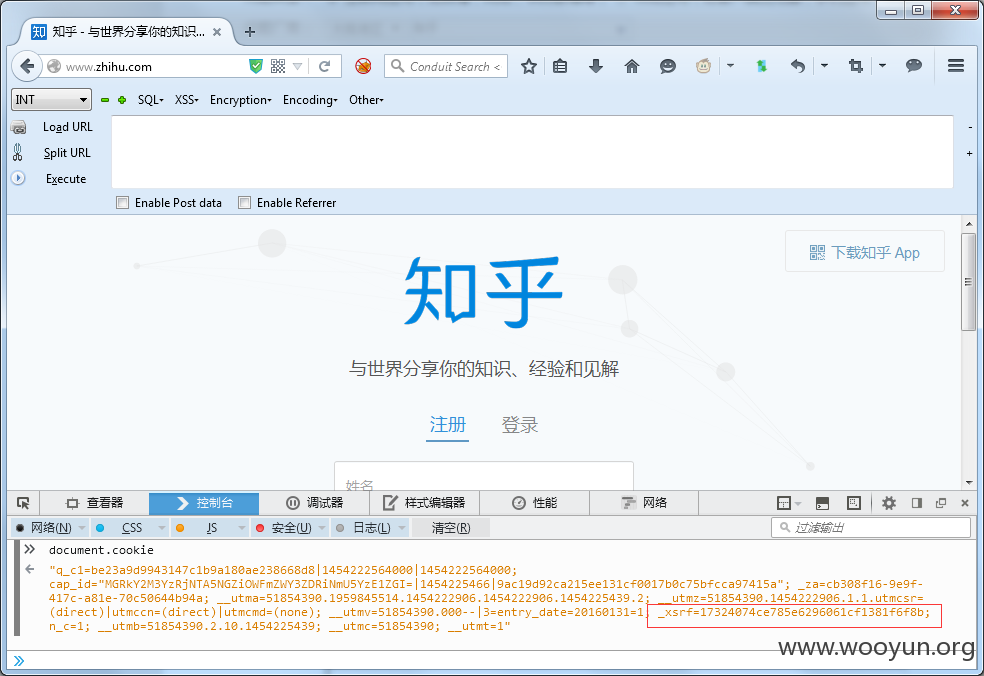Expand the XSS menu
The width and height of the screenshot is (984, 676).
coord(186,100)
